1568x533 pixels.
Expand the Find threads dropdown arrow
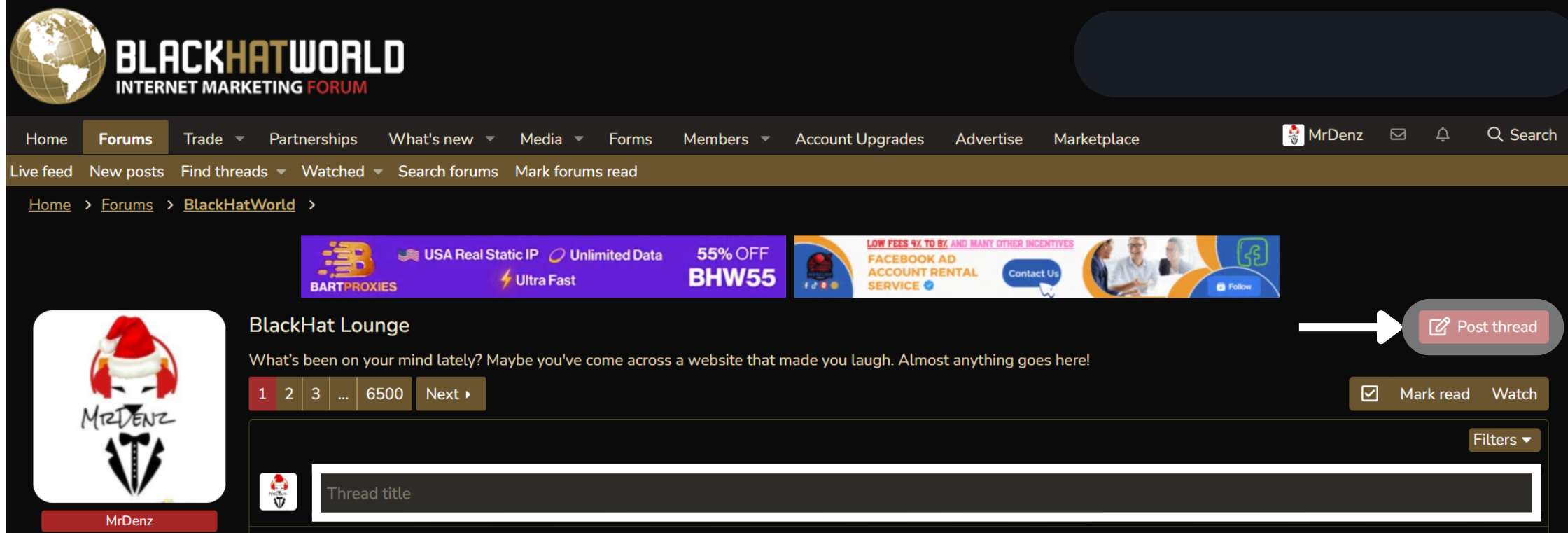click(281, 172)
